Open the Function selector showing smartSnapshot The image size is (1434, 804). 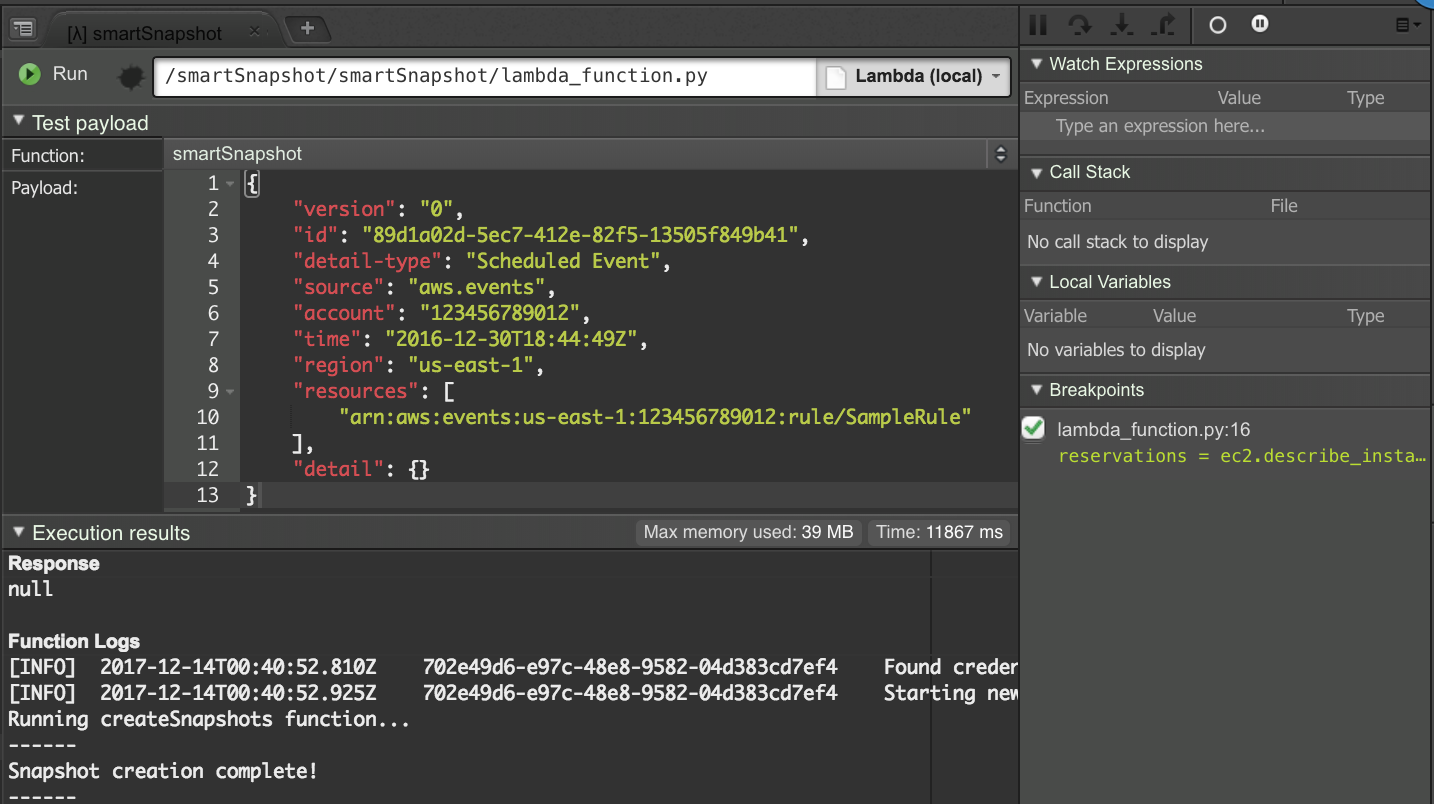(x=590, y=154)
